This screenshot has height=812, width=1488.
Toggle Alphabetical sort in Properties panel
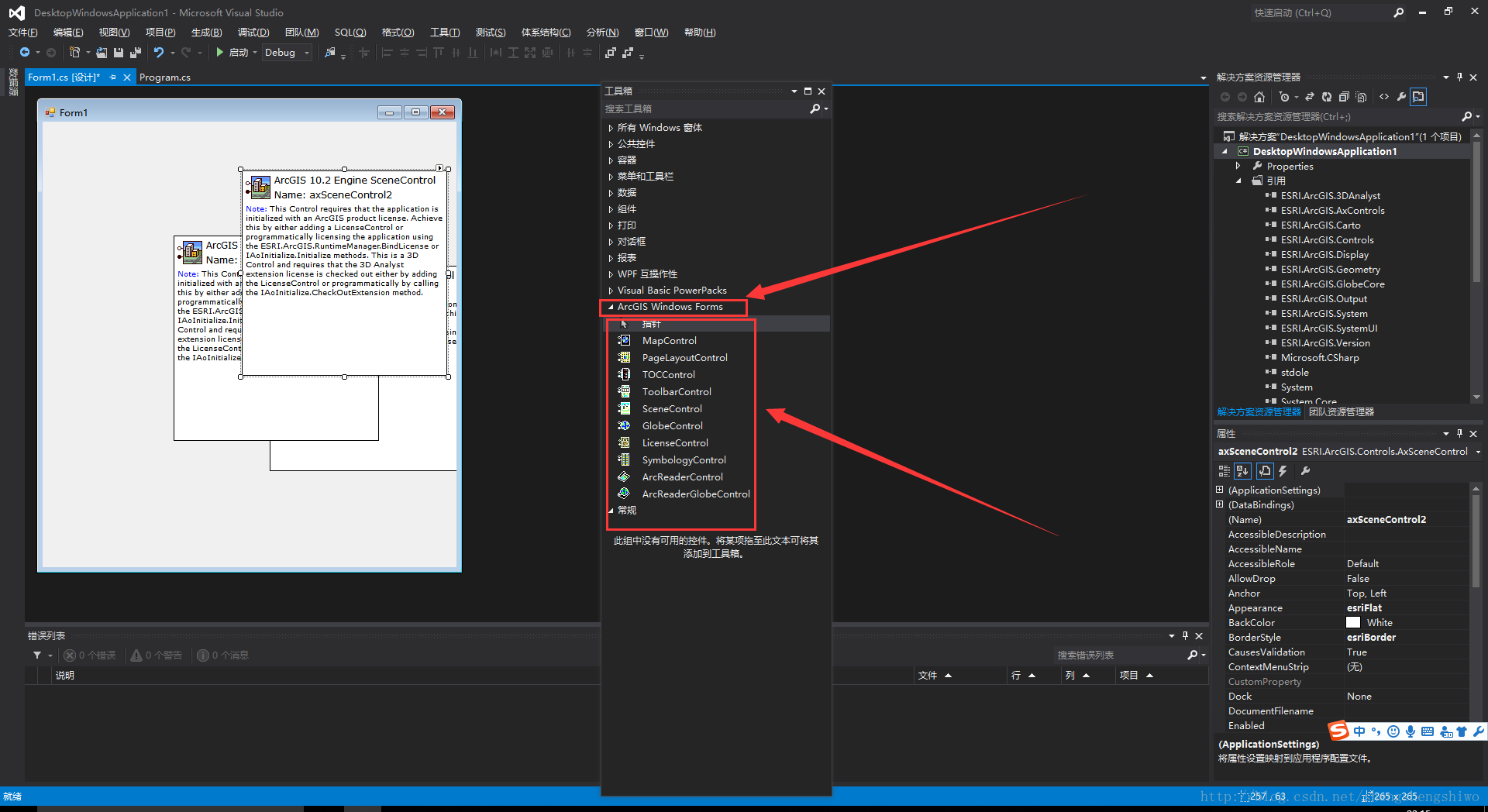[1242, 471]
